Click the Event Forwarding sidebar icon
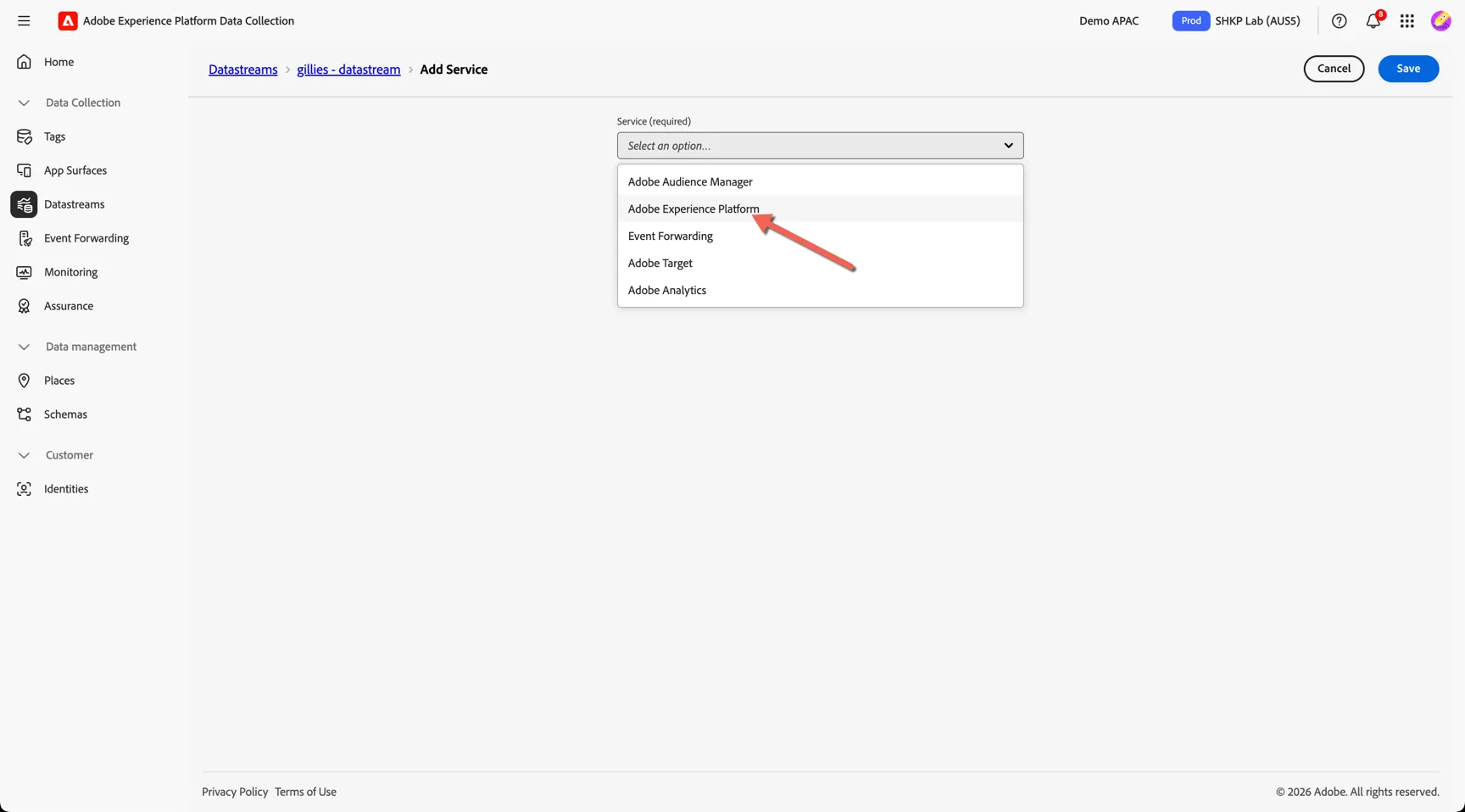1465x812 pixels. (x=24, y=238)
